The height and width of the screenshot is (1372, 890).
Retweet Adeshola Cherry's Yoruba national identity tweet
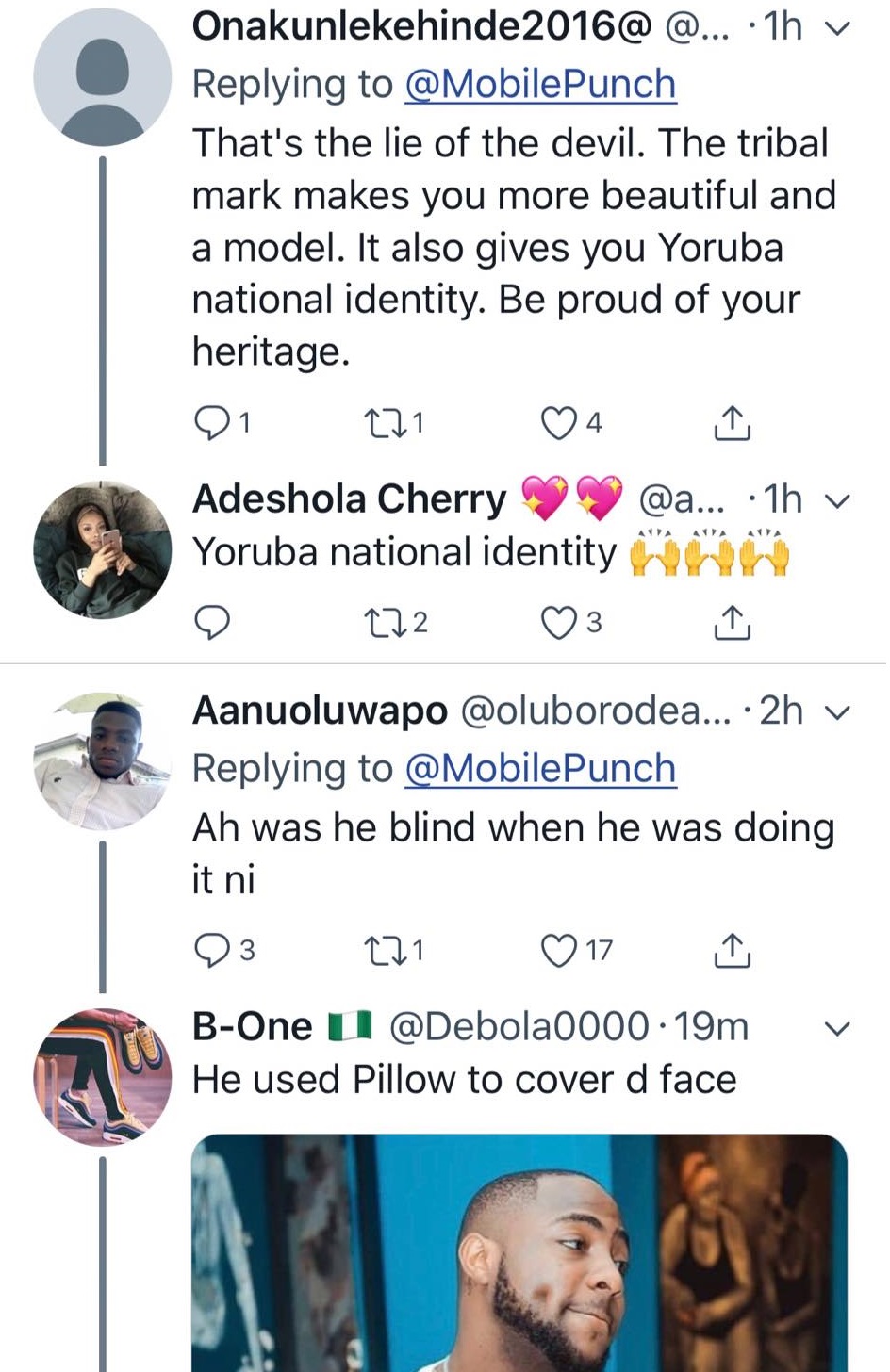pos(382,623)
